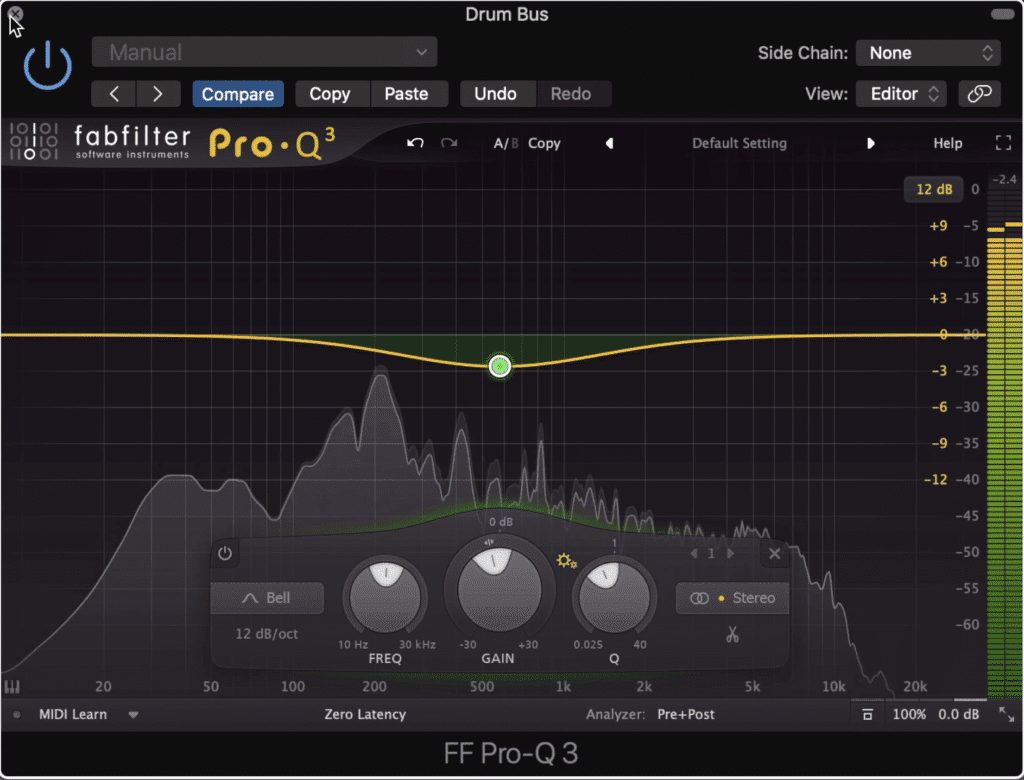Toggle full screen mode icon
This screenshot has height=780, width=1024.
[1003, 143]
